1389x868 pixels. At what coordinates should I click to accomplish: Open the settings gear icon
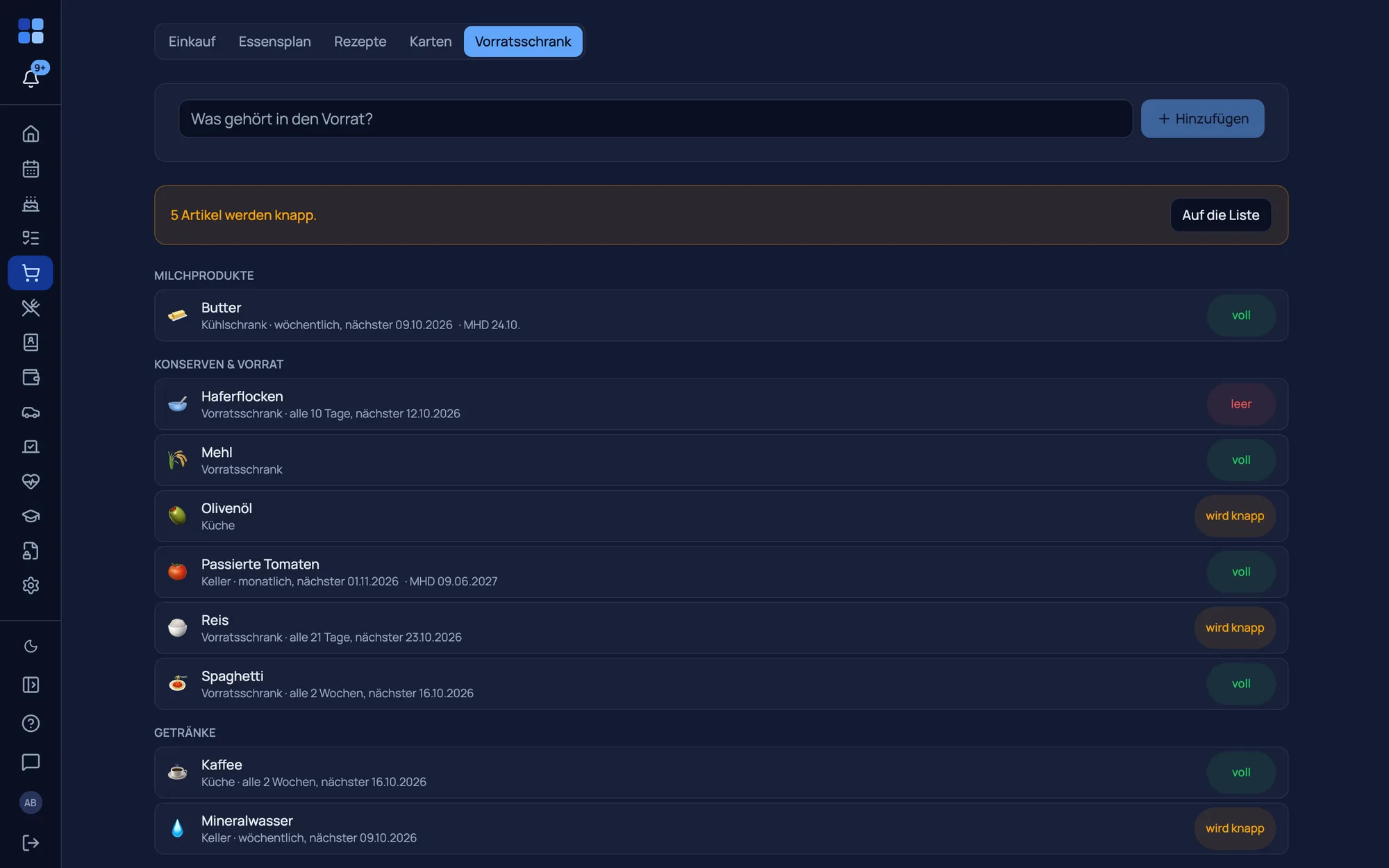click(31, 585)
